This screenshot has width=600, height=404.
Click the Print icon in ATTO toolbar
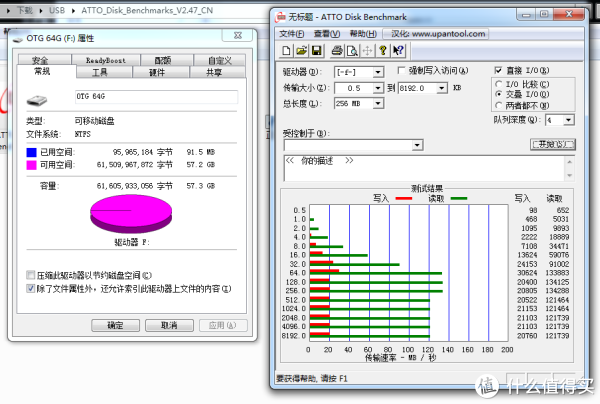point(337,50)
